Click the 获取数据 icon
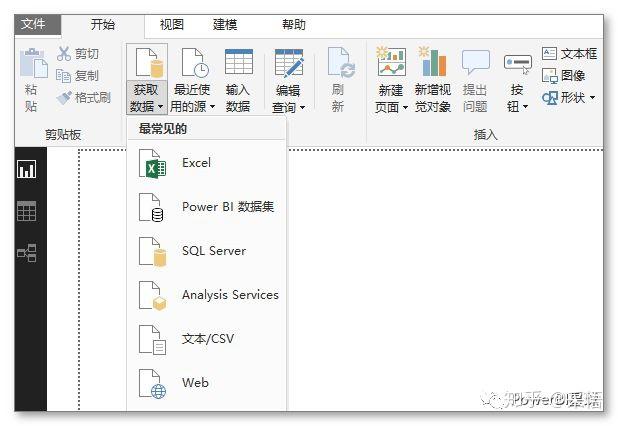This screenshot has height=426, width=618. (148, 63)
